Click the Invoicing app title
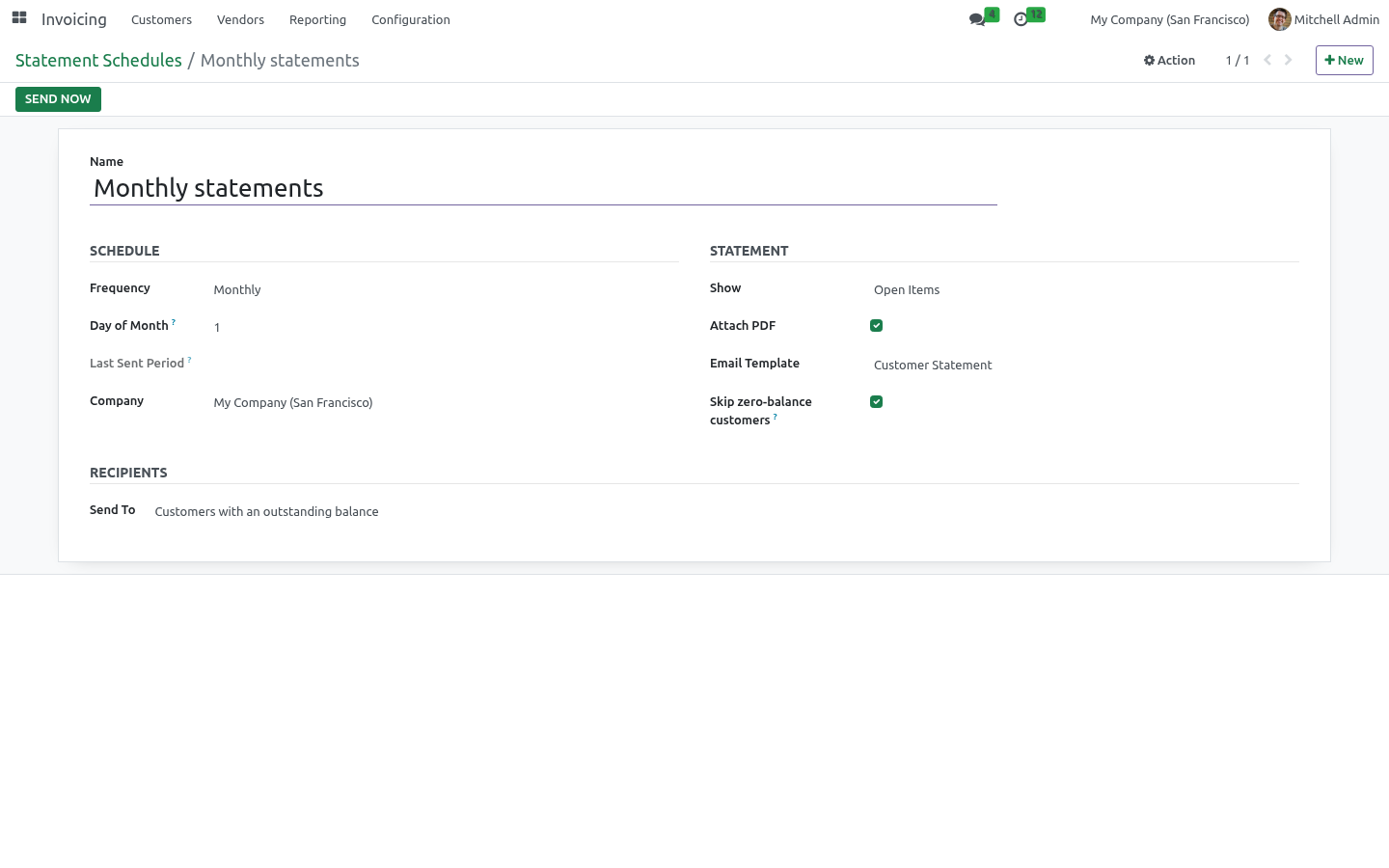This screenshot has height=868, width=1389. pos(74,19)
